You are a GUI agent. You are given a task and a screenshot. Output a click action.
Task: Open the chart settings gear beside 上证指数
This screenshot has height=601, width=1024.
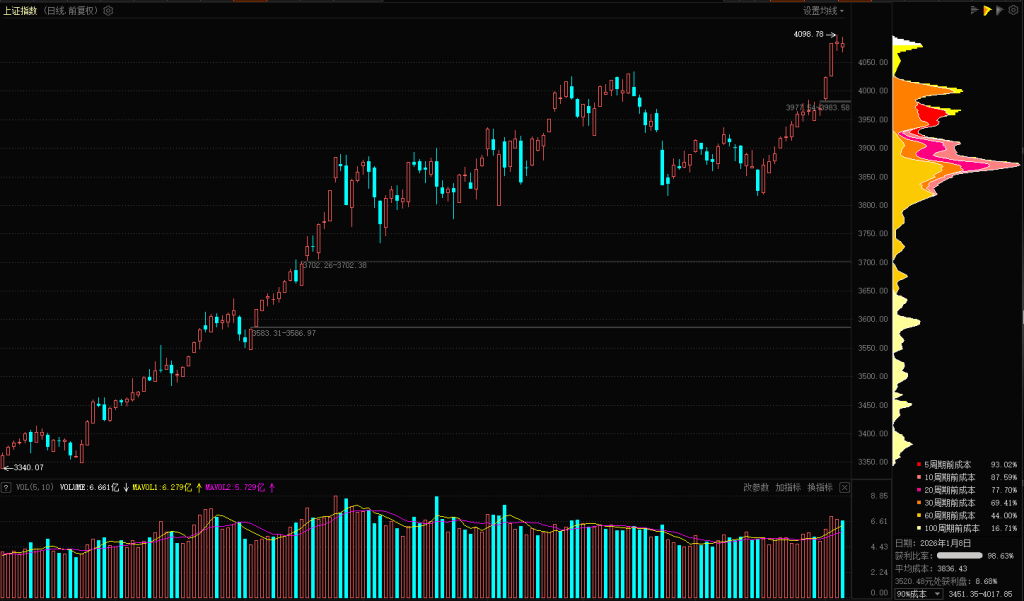(108, 11)
